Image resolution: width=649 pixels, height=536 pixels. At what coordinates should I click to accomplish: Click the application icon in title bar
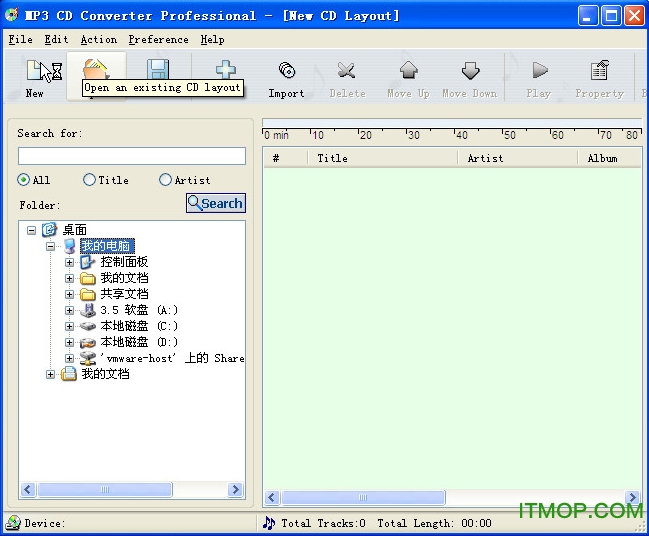[x=12, y=15]
